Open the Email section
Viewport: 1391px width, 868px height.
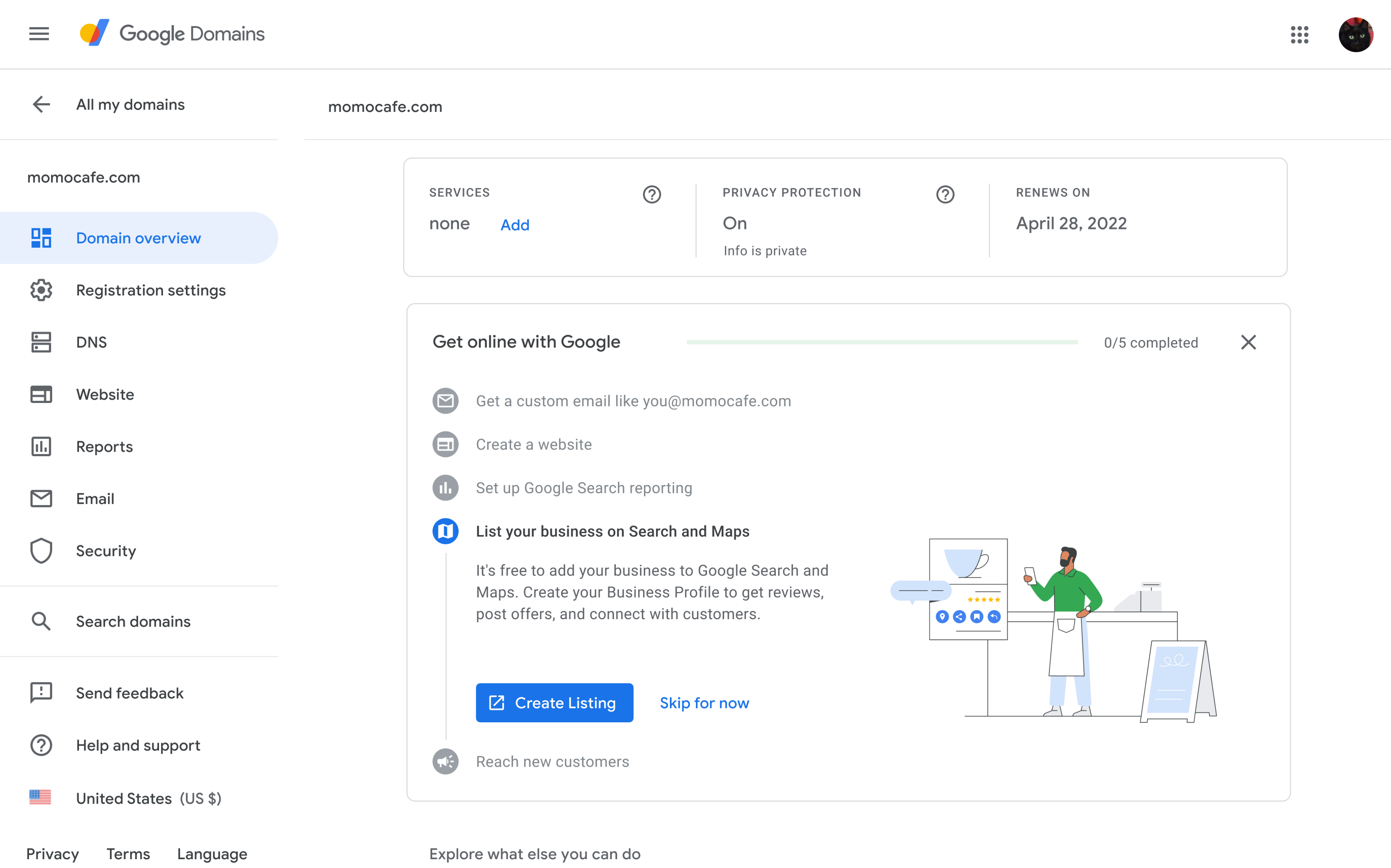139,498
